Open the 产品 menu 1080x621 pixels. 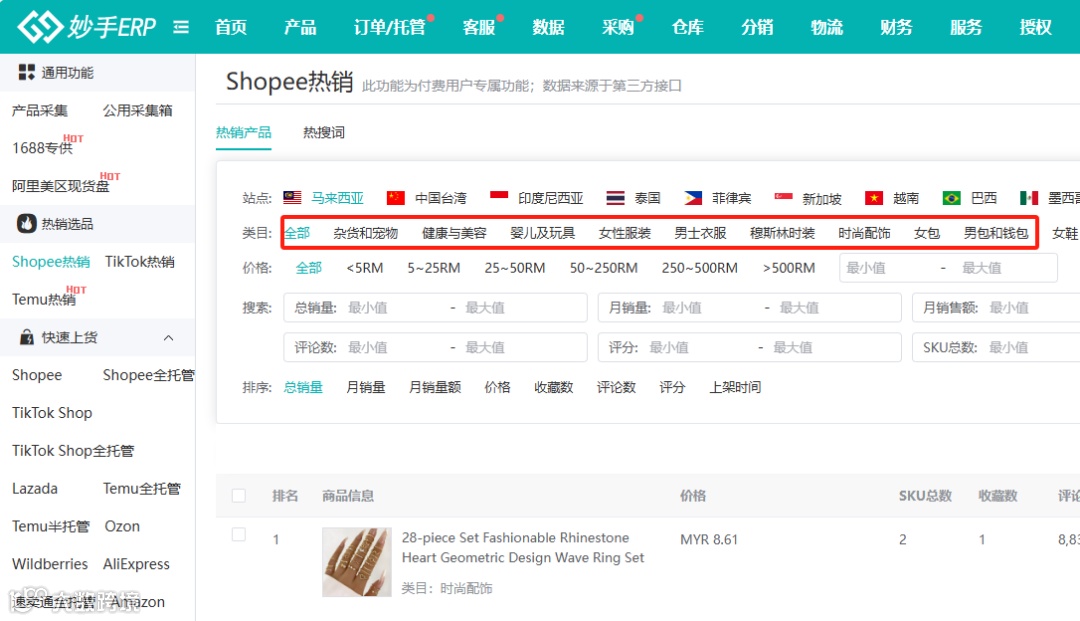(x=300, y=27)
